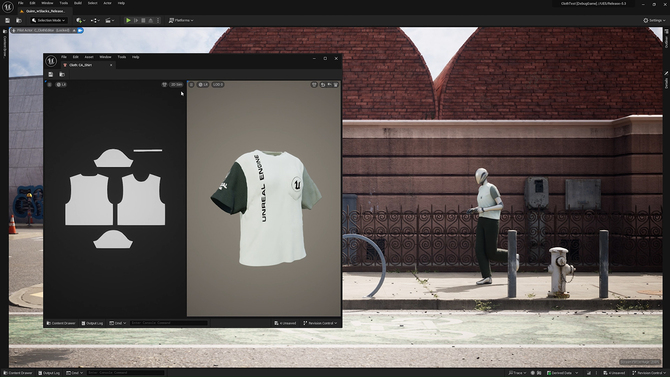This screenshot has height=377, width=670.
Task: Open Window menu in Cloth editor window
Action: [x=105, y=57]
